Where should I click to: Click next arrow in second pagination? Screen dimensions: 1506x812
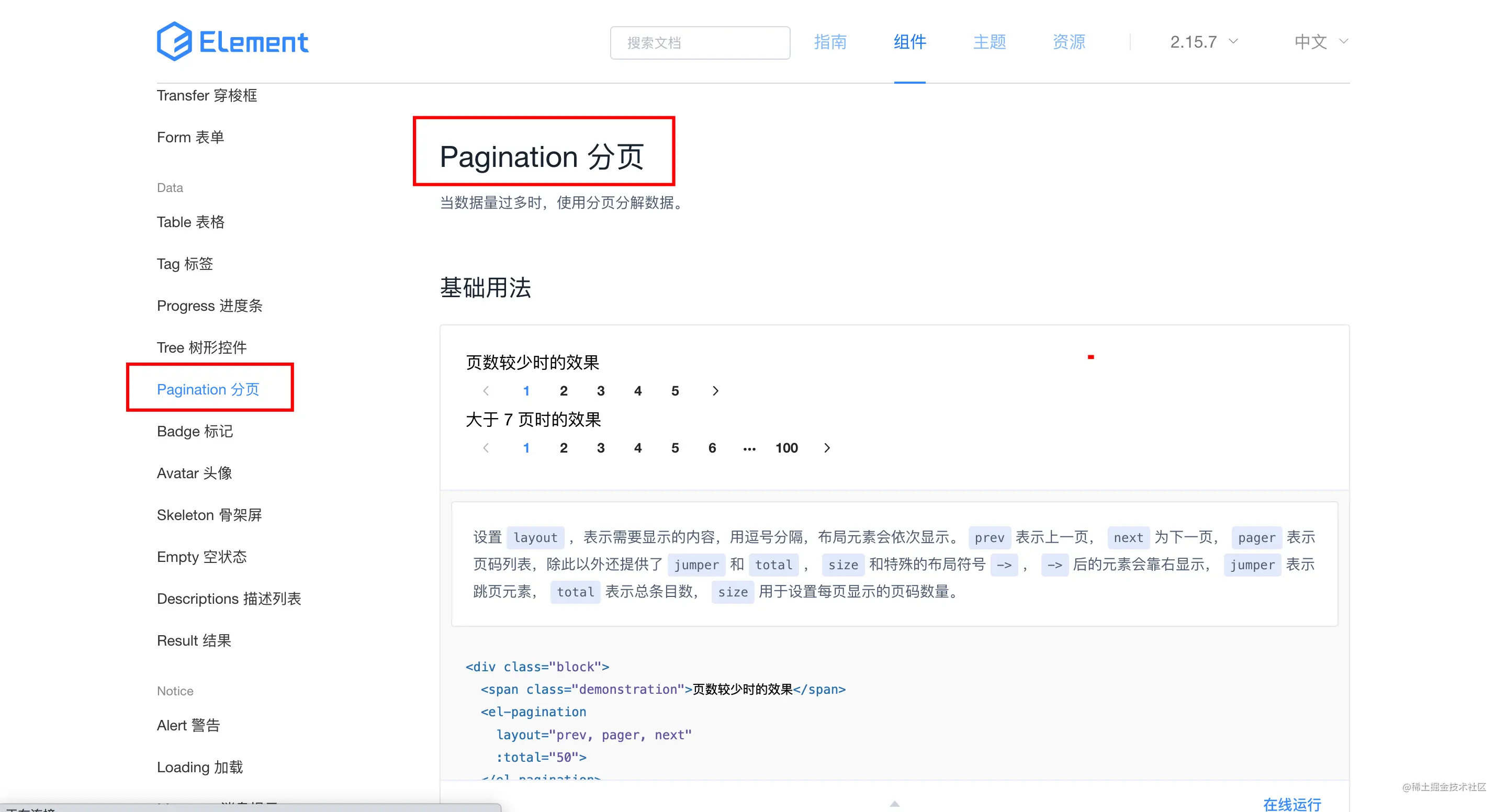[x=827, y=448]
